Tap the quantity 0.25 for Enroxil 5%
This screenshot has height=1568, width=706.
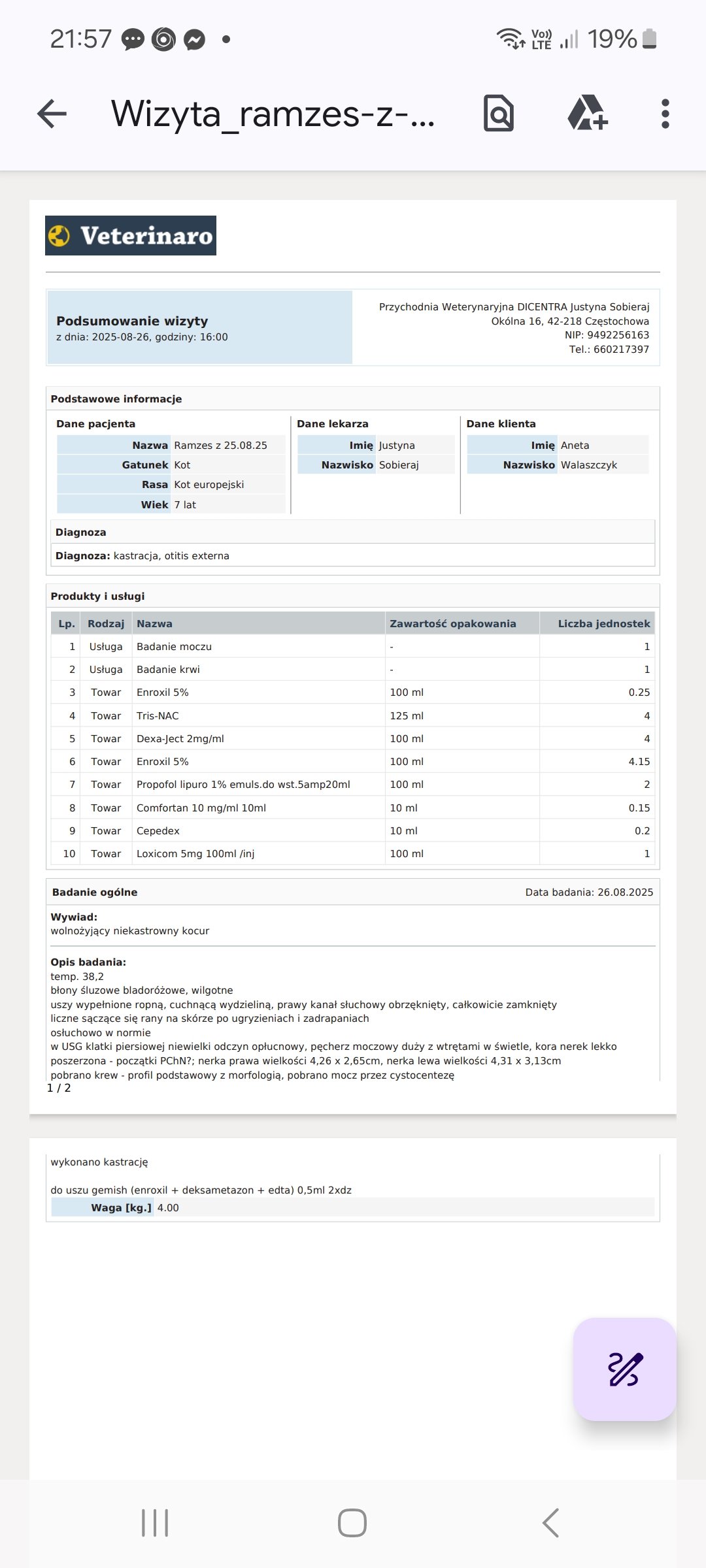tap(639, 693)
